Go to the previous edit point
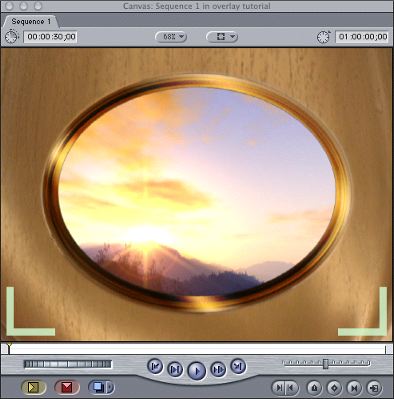 (x=155, y=367)
